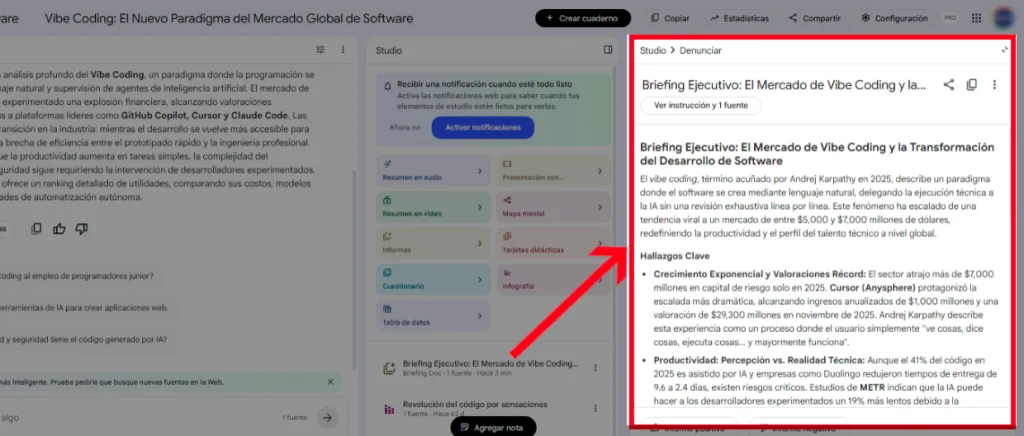Expand the Infografía chevron
The width and height of the screenshot is (1024, 436).
[600, 280]
